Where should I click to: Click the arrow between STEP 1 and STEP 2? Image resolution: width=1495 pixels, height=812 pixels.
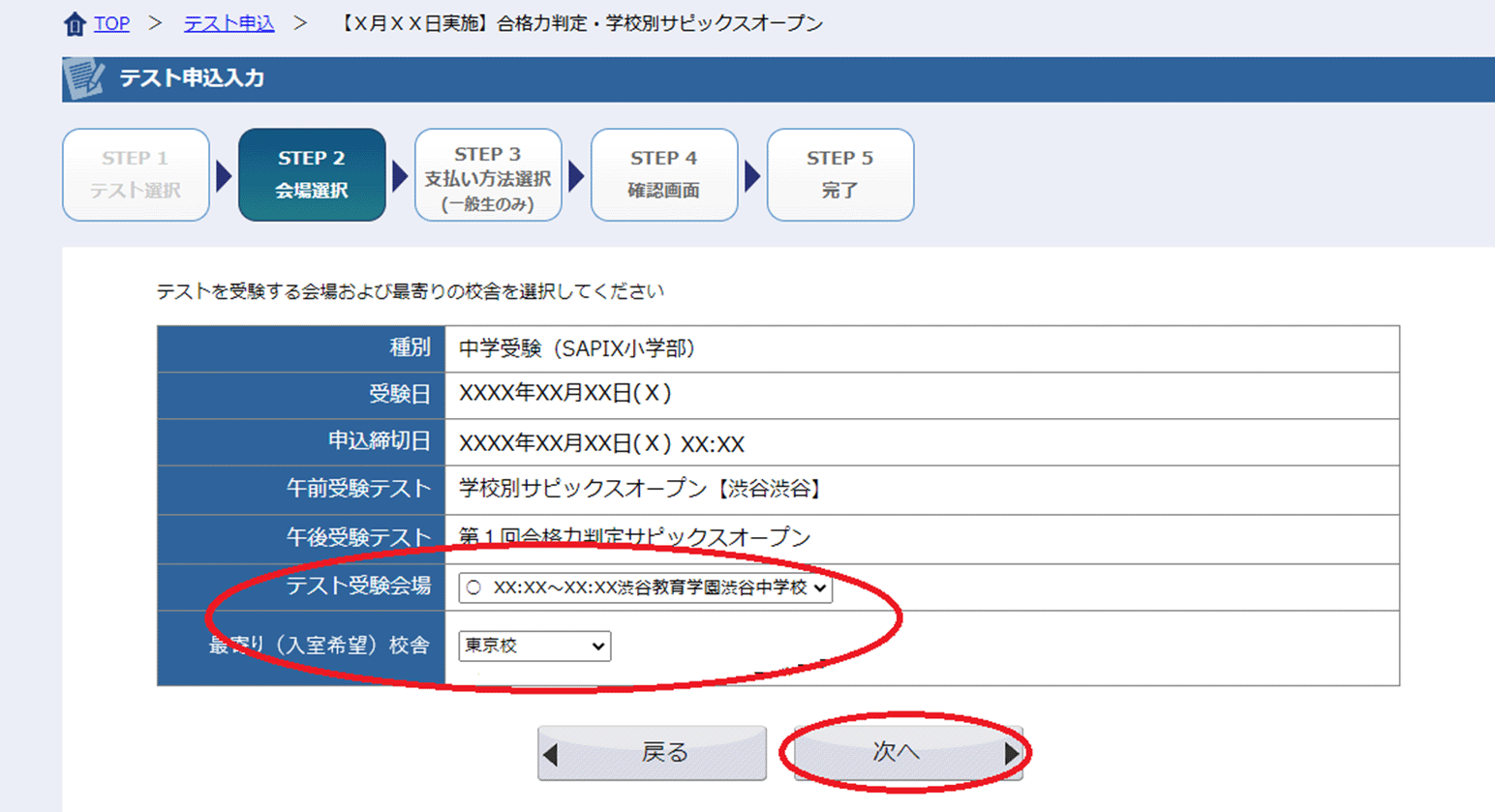224,176
